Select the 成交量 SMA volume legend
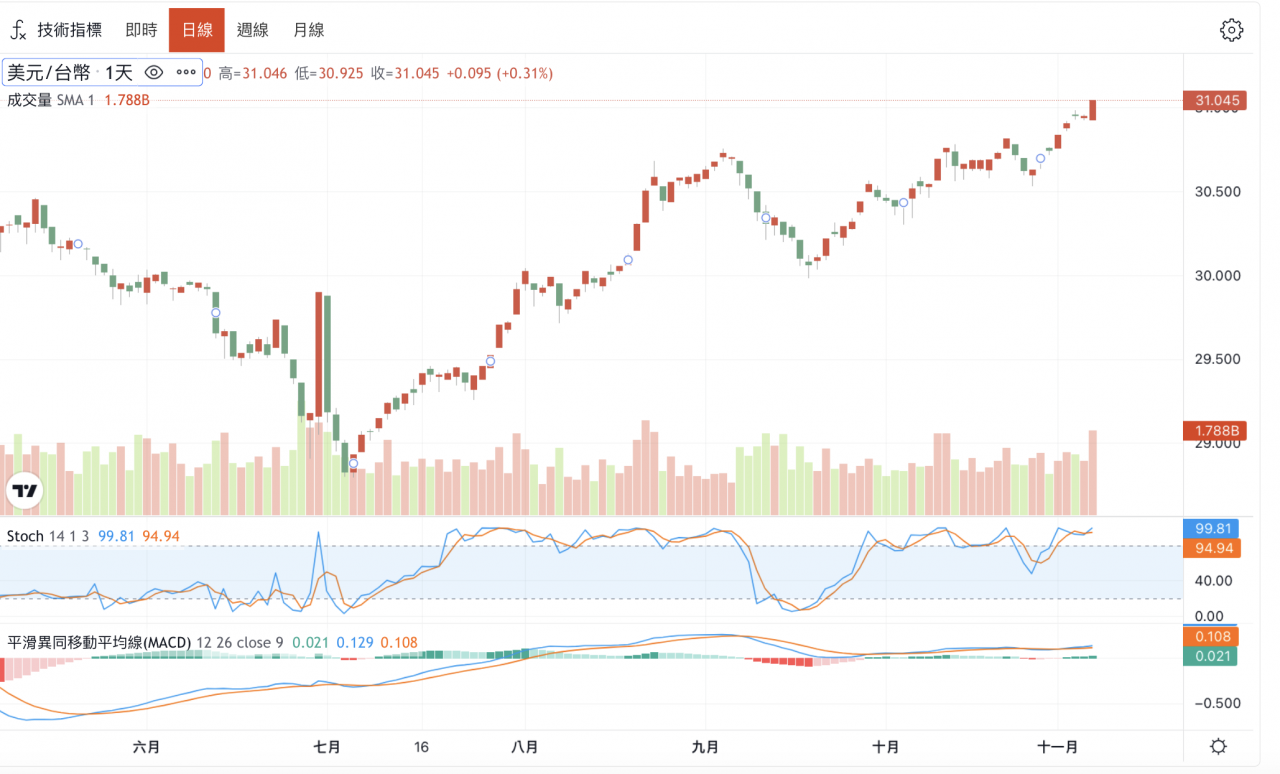The height and width of the screenshot is (774, 1280). [50, 100]
